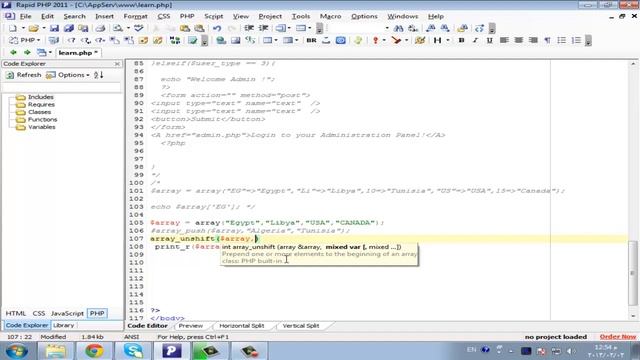Image resolution: width=640 pixels, height=360 pixels.
Task: Click the Undo arrow icon
Action: 217,28
